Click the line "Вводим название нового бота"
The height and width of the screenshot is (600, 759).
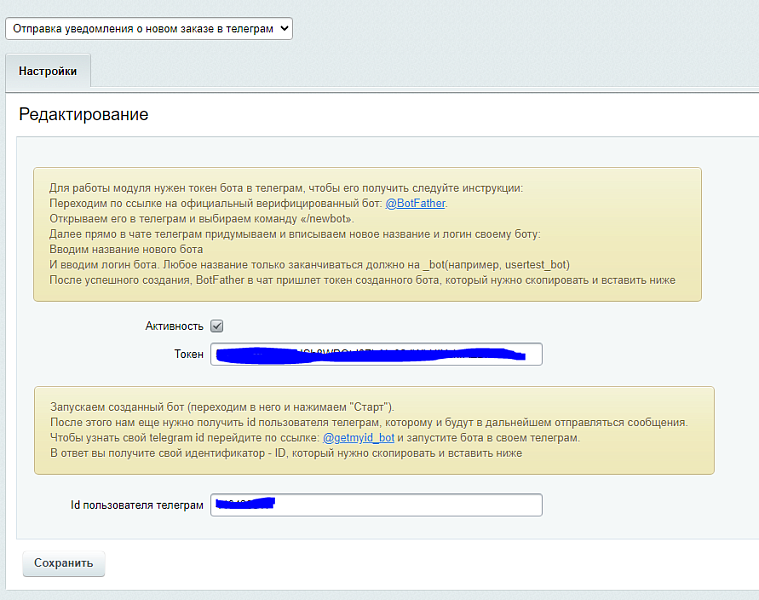pyautogui.click(x=126, y=249)
